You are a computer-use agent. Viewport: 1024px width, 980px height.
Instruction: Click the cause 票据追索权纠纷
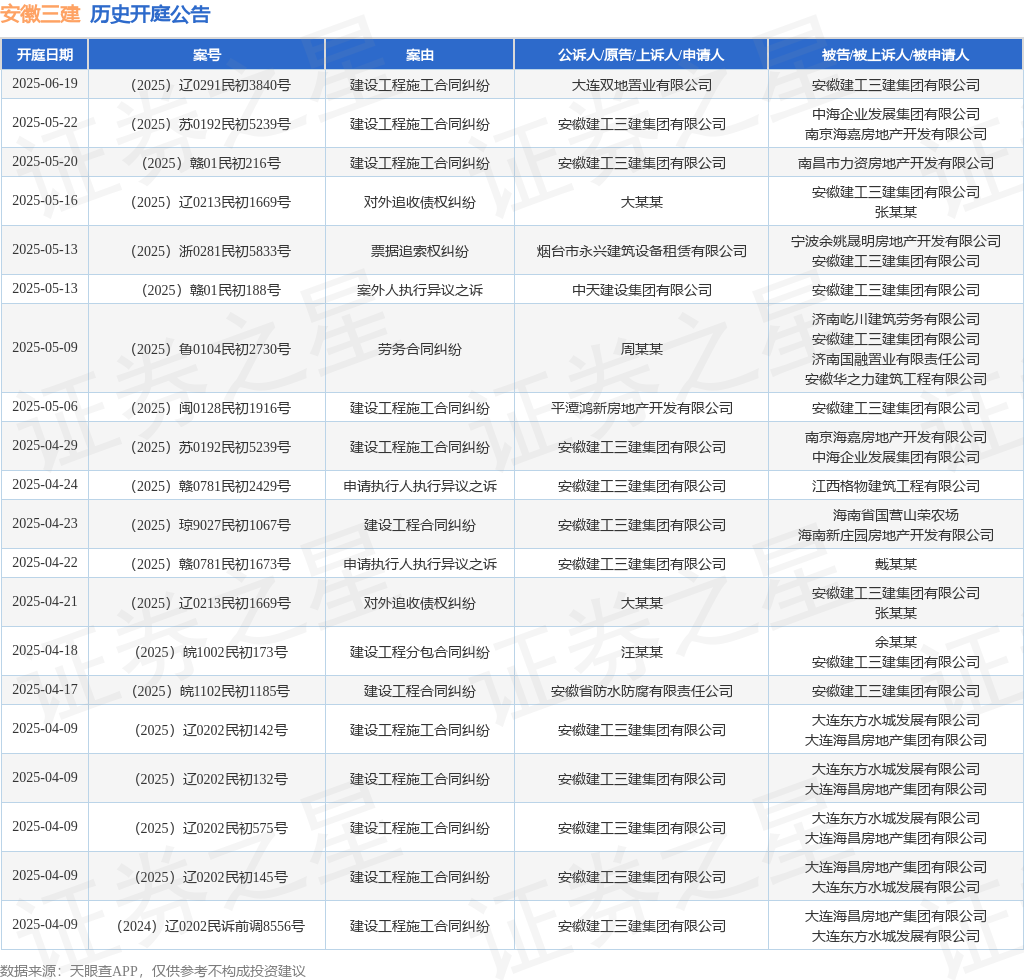click(x=419, y=251)
